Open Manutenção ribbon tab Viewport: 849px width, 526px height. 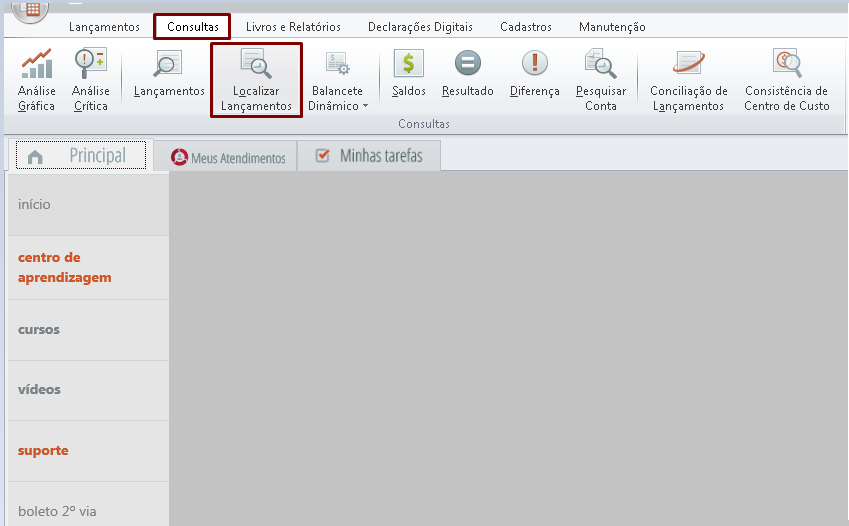612,27
